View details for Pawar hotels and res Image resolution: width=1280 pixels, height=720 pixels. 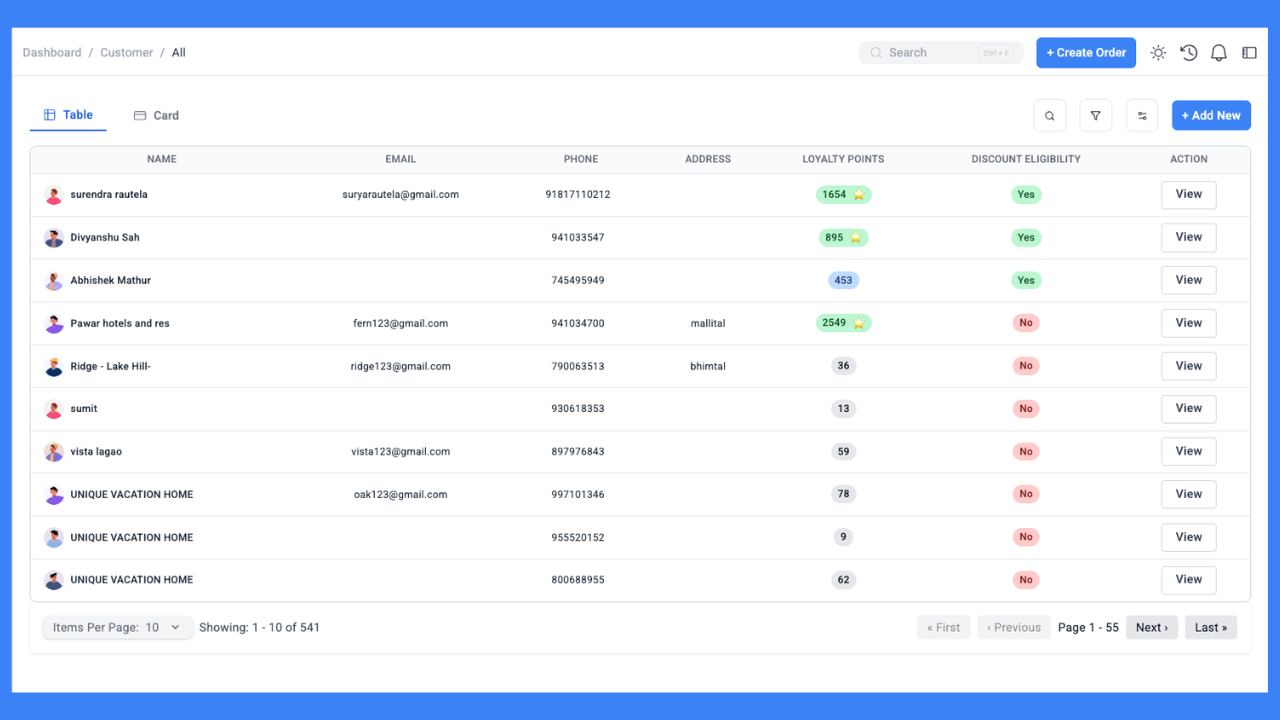point(1188,323)
